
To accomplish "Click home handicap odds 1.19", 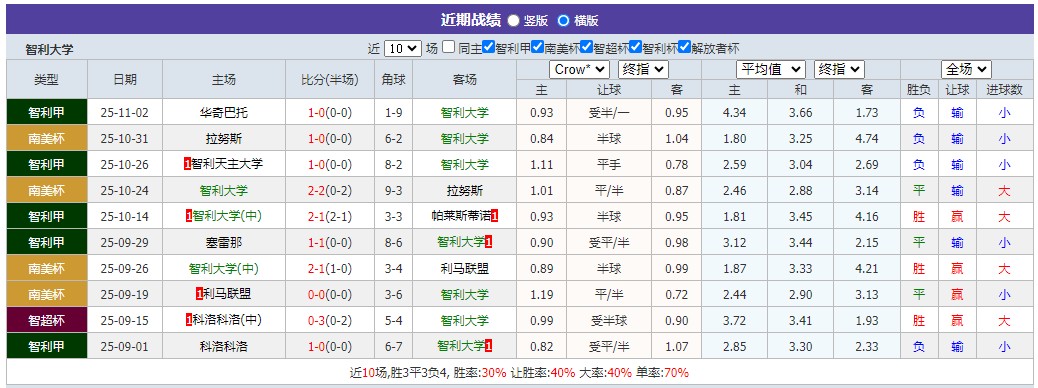I will pos(542,295).
